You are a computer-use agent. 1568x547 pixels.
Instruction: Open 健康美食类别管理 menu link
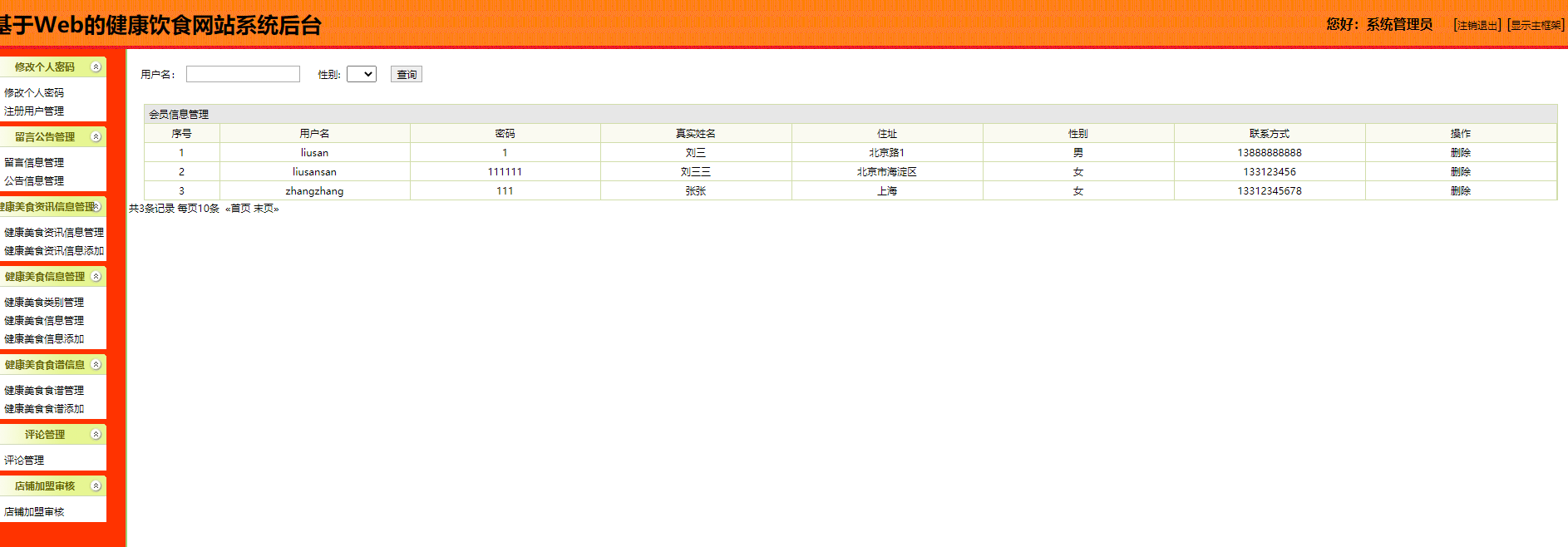(44, 302)
